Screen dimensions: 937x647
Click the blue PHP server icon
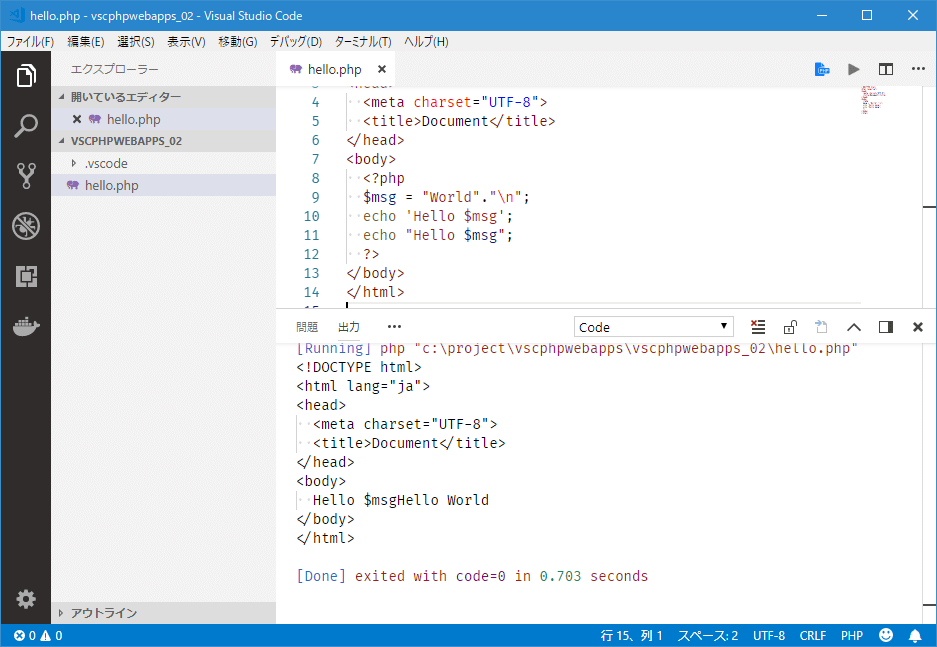click(x=821, y=69)
